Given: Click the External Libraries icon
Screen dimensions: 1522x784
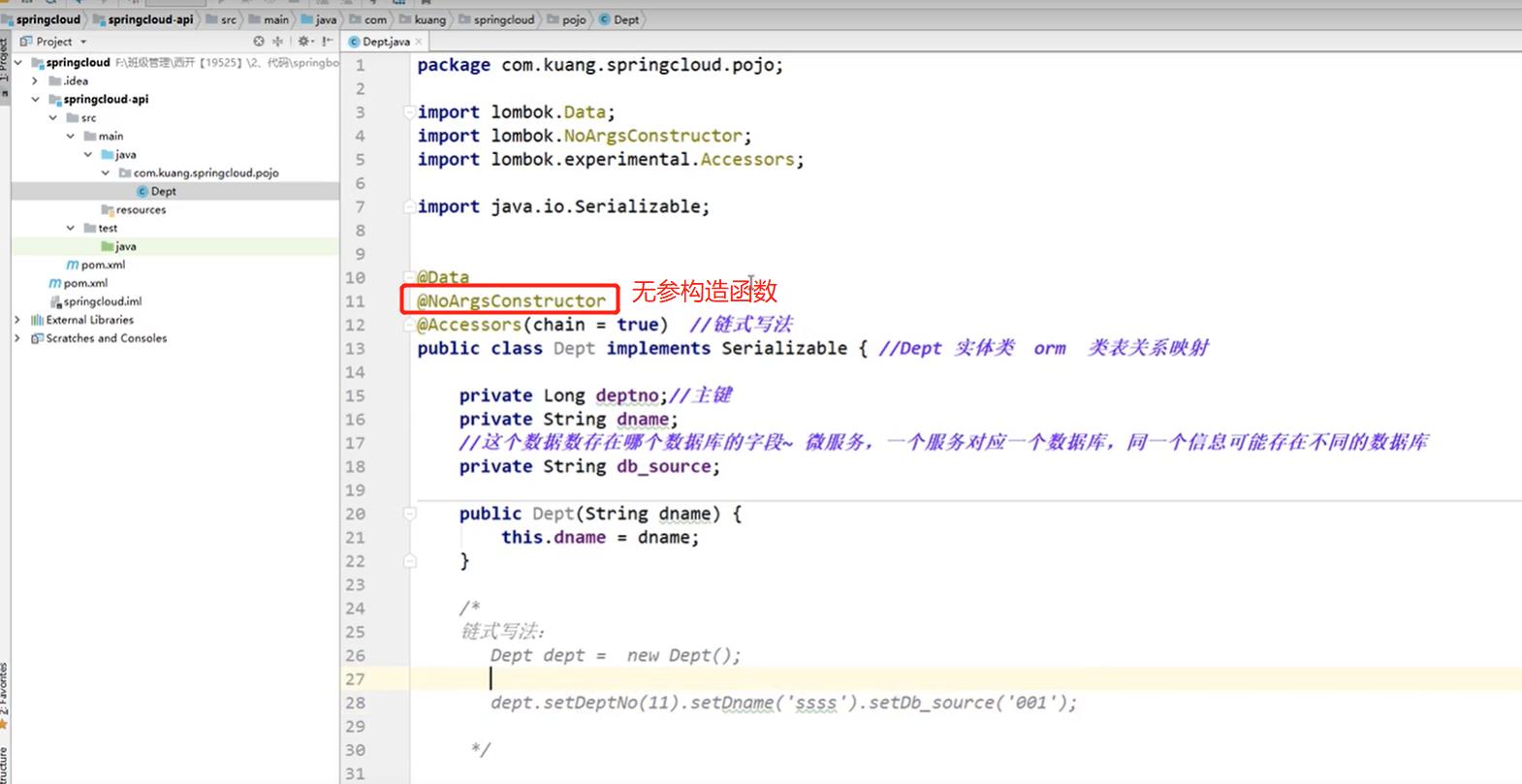Looking at the screenshot, I should [x=37, y=320].
